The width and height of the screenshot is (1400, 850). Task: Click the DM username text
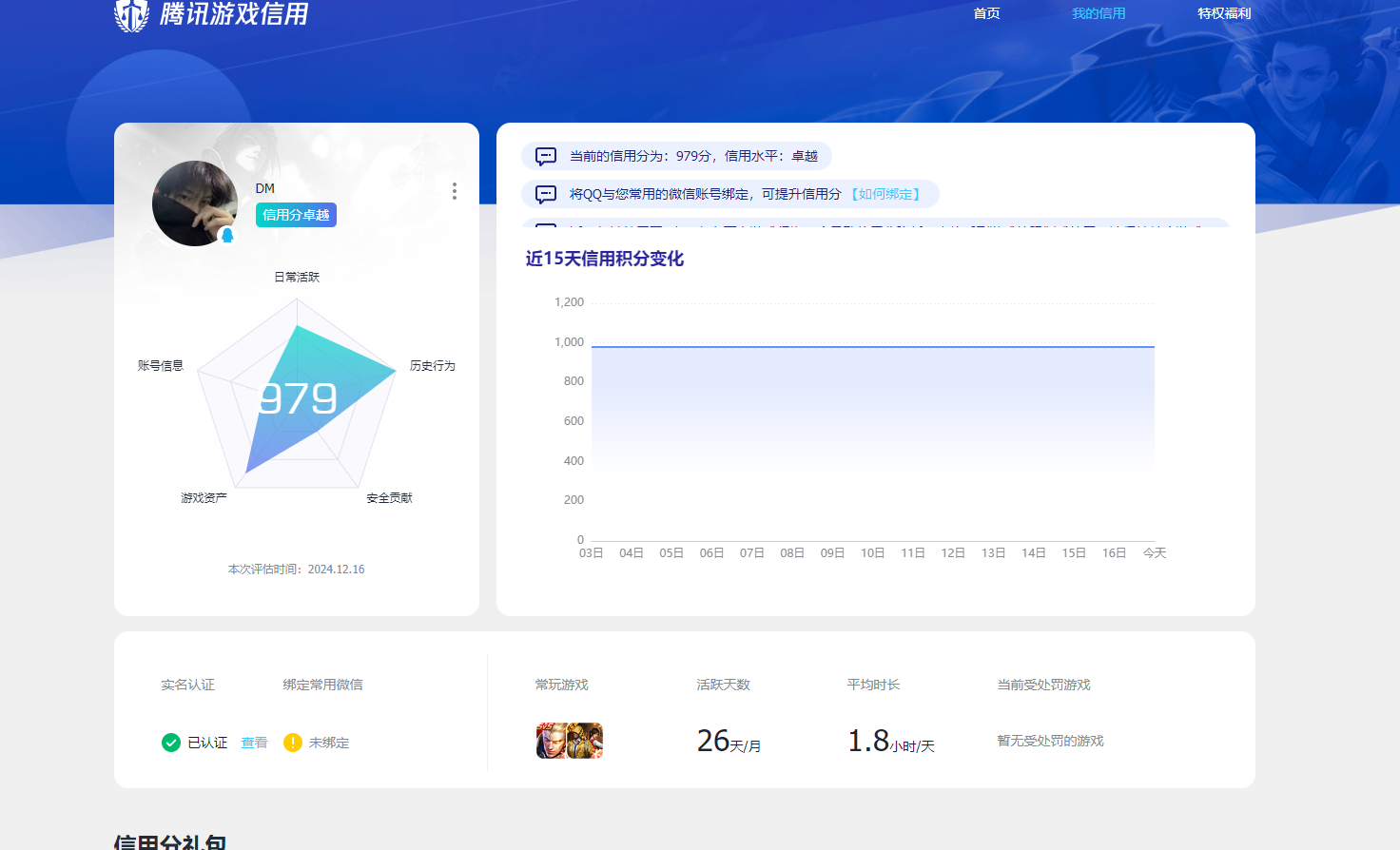[x=265, y=188]
